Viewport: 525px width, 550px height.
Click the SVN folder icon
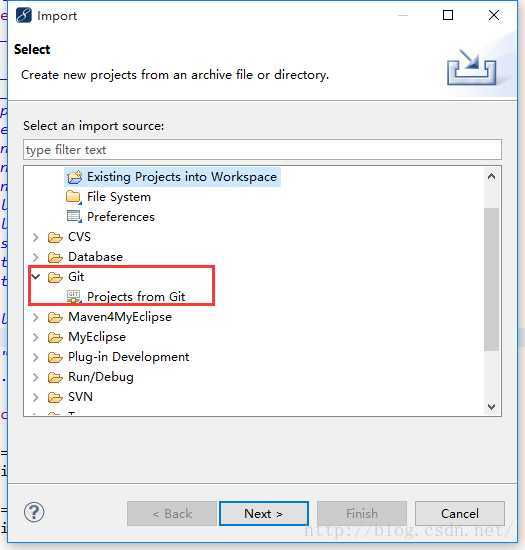click(55, 397)
